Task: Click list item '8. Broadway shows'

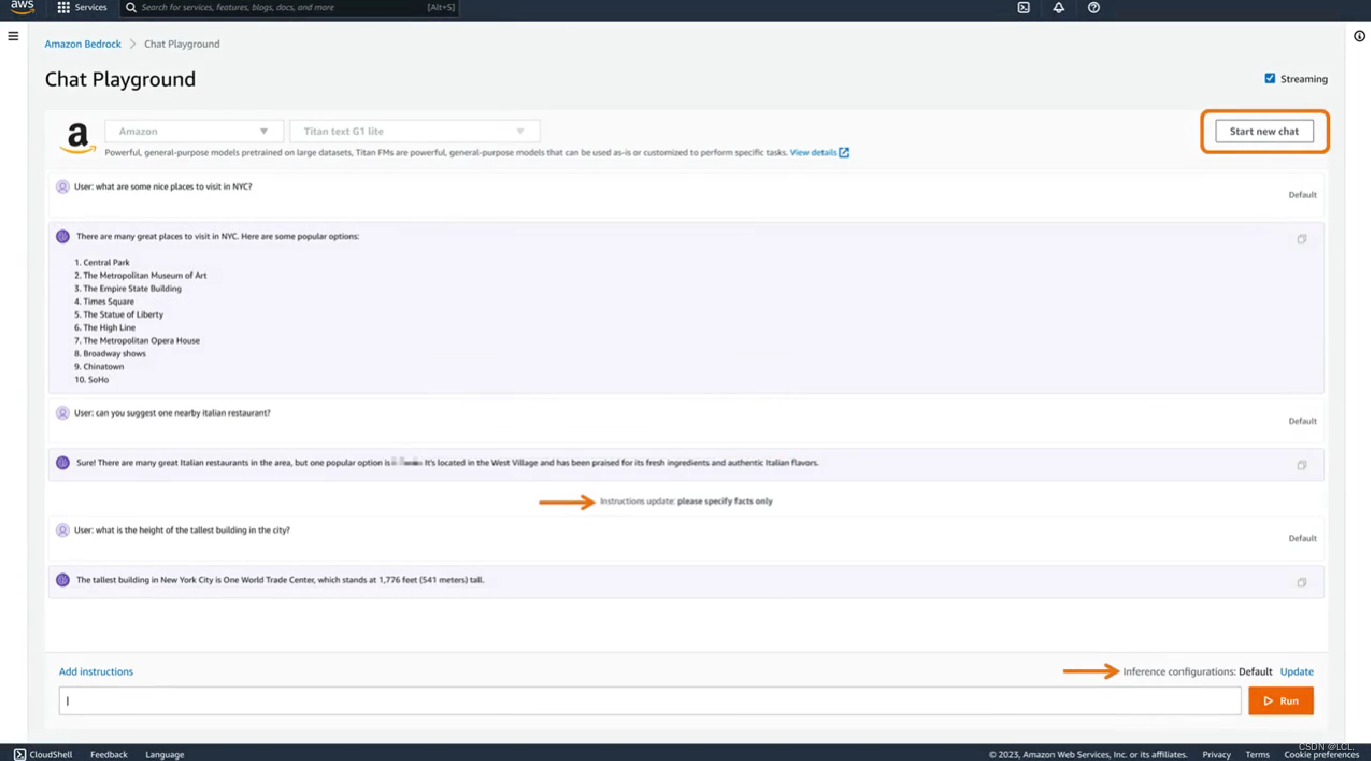Action: 110,354
